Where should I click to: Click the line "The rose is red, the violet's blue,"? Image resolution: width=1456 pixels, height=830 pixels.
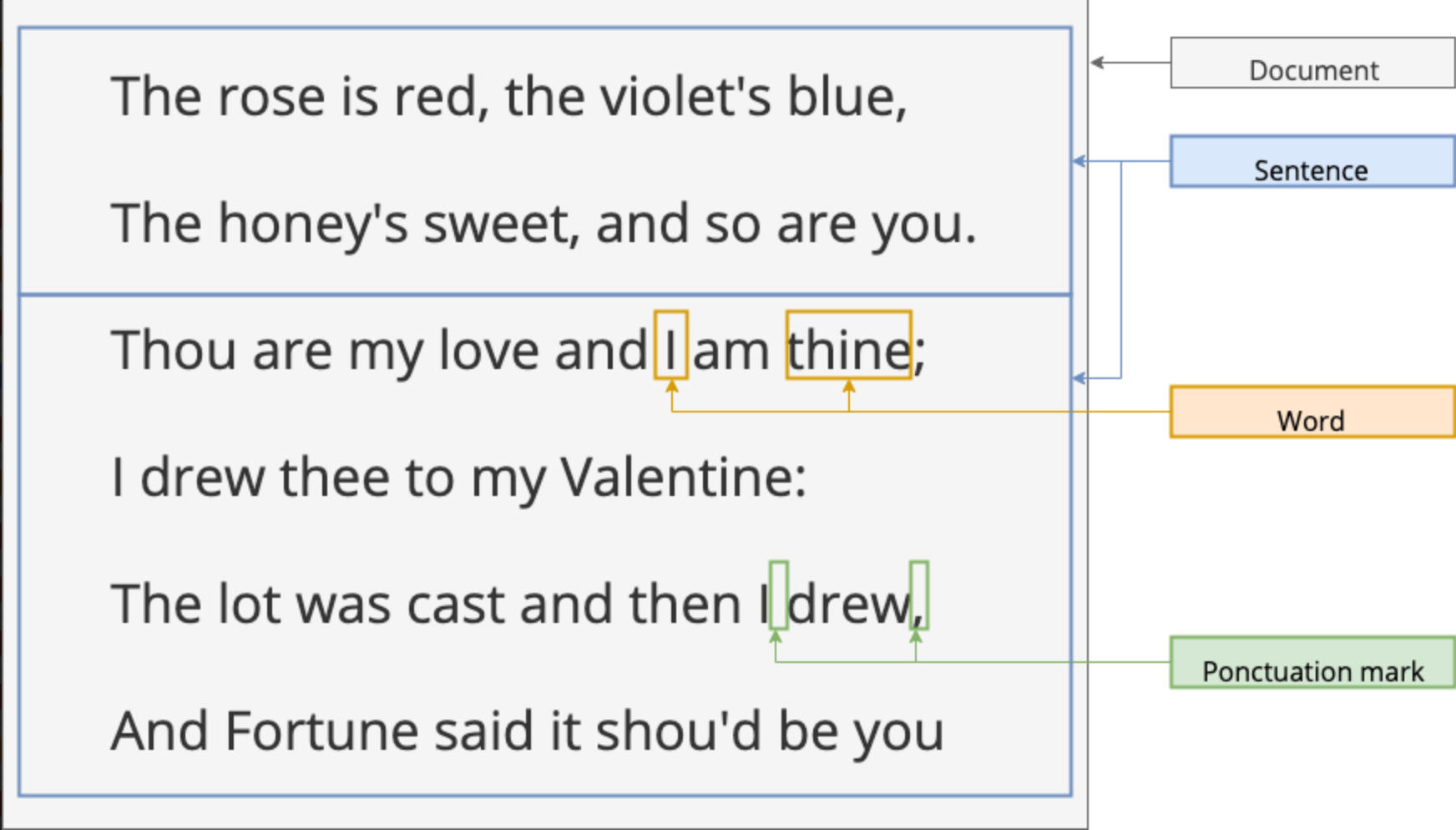pos(509,97)
